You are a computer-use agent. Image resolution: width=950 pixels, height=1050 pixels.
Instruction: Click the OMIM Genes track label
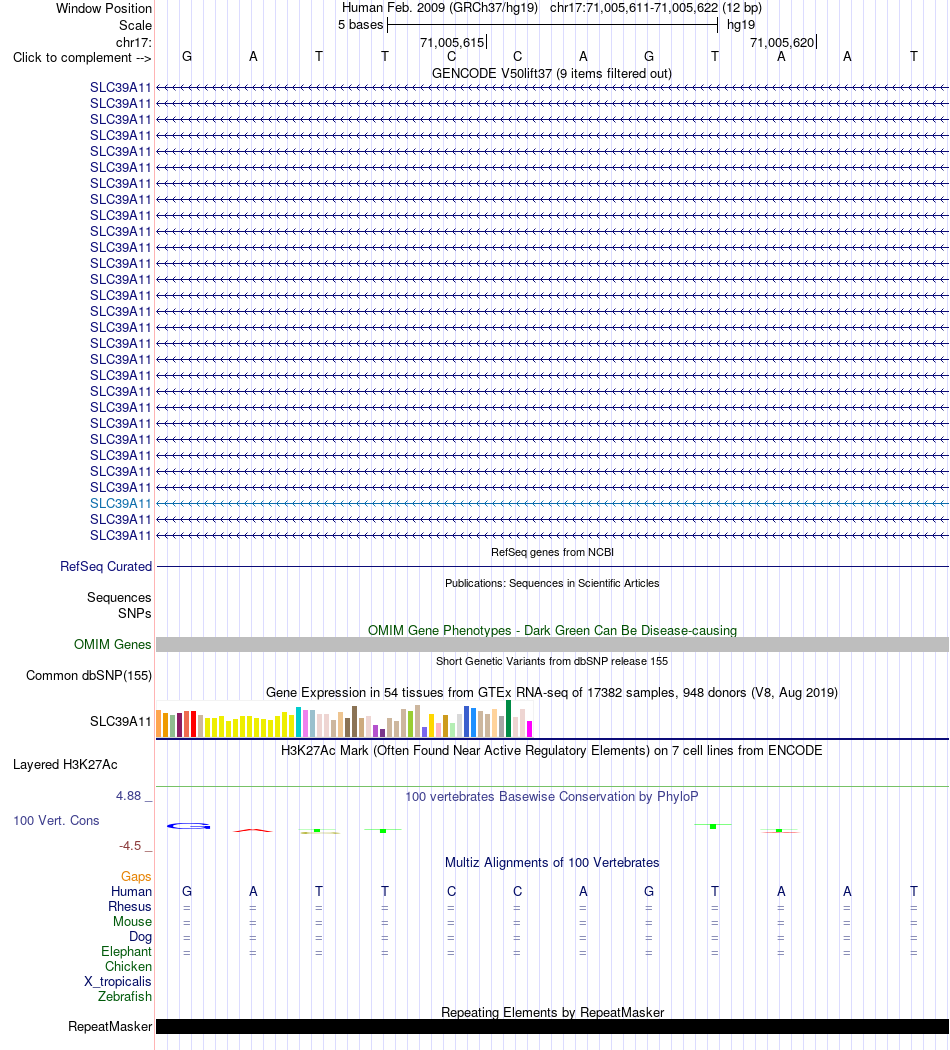pyautogui.click(x=112, y=644)
